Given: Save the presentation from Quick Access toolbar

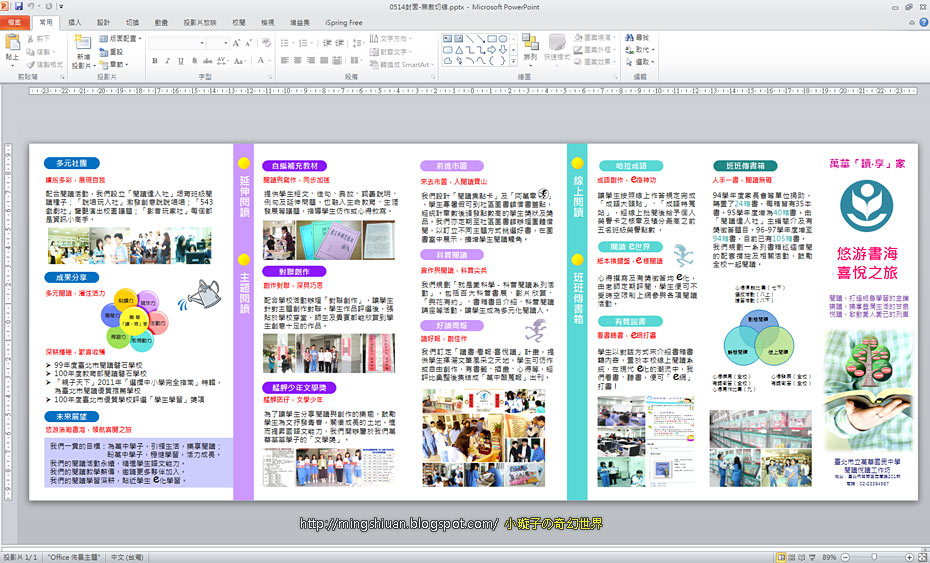Looking at the screenshot, I should pos(18,7).
